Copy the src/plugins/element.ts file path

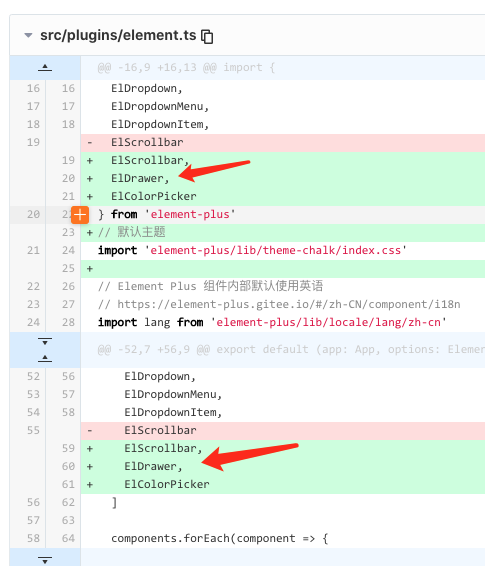(207, 36)
